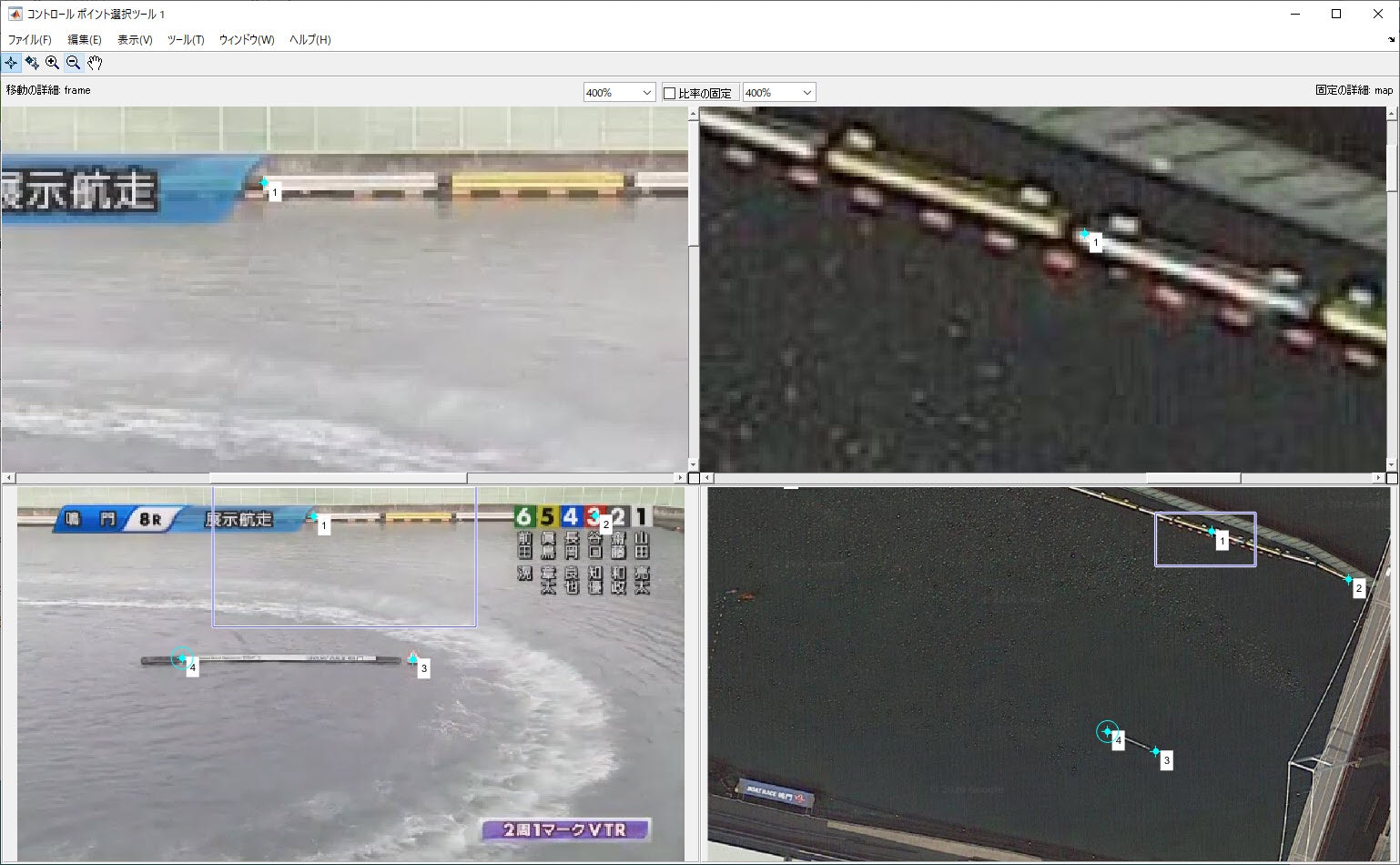The image size is (1400, 865).
Task: Activate the zoom out magnifier tool
Action: pyautogui.click(x=74, y=63)
